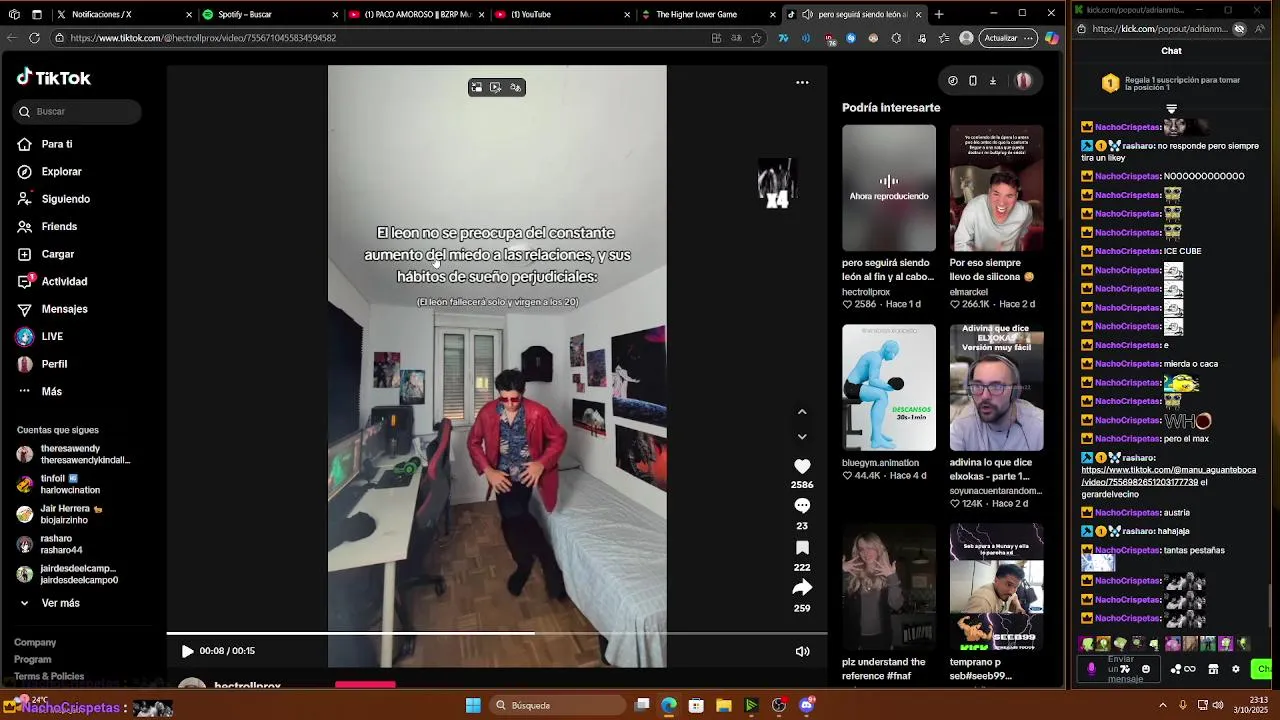The height and width of the screenshot is (720, 1280).
Task: Open the download arrow icon in TikTok header
Action: (993, 81)
